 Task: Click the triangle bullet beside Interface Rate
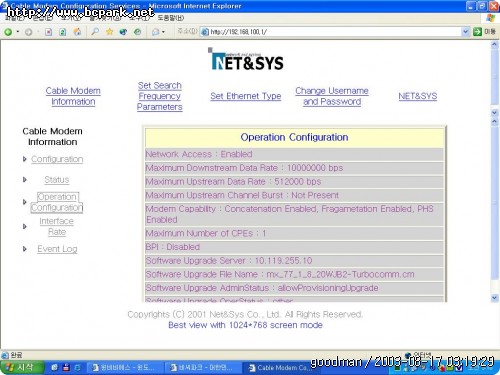pos(24,226)
